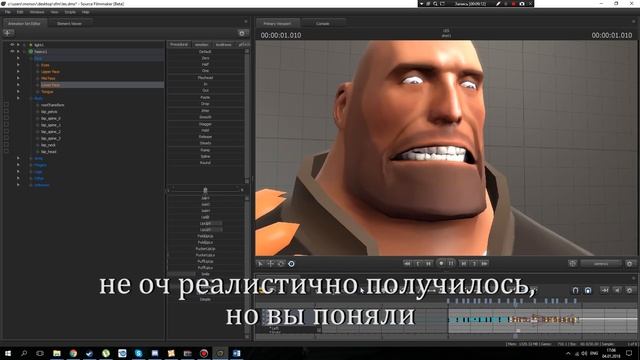
Task: Select Lower Face control group
Action: [x=51, y=85]
